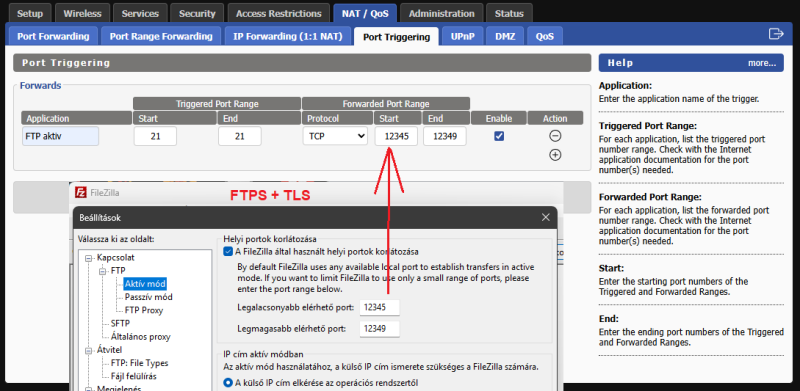Viewport: 800px width, 391px height.
Task: Open the NAT / QoS tab
Action: point(365,14)
